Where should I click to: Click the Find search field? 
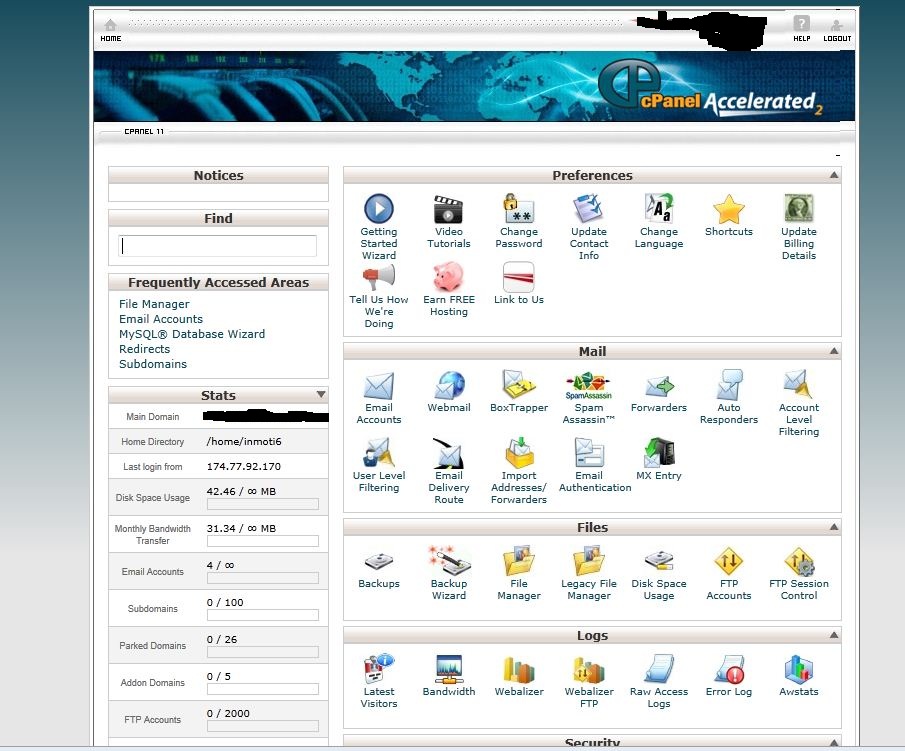tap(218, 246)
